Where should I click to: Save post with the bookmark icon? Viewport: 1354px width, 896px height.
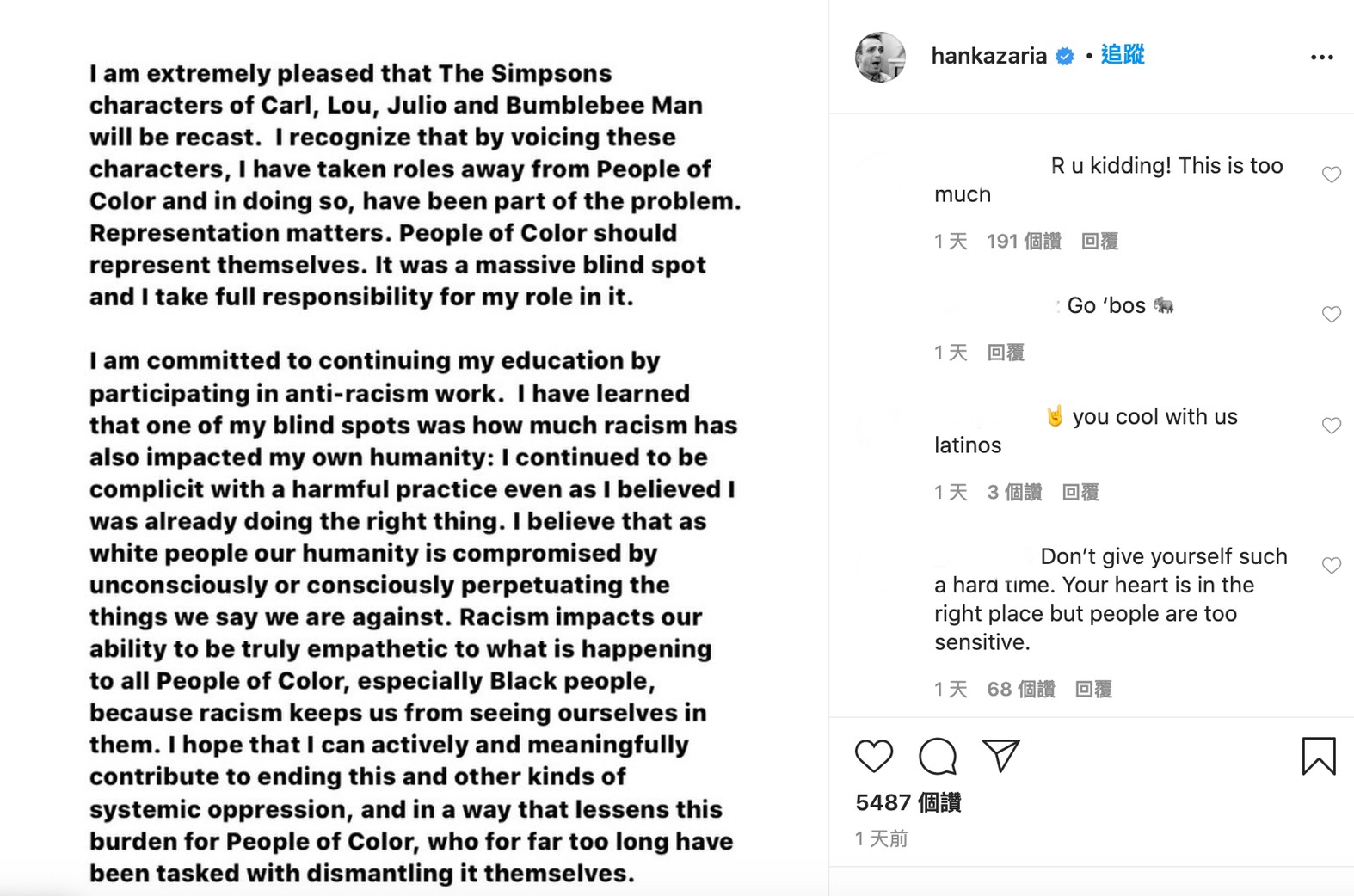click(x=1318, y=757)
